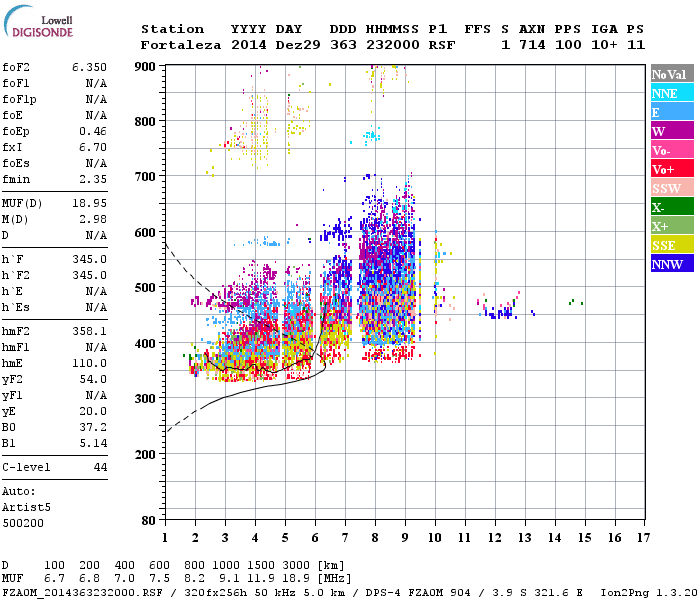This screenshot has height=600, width=700.
Task: Click the h`F value 345.0
Action: (x=89, y=259)
